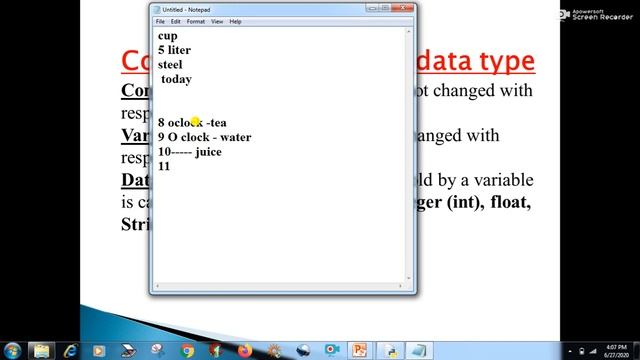Open the Notepad File menu
The width and height of the screenshot is (640, 360).
[160, 22]
